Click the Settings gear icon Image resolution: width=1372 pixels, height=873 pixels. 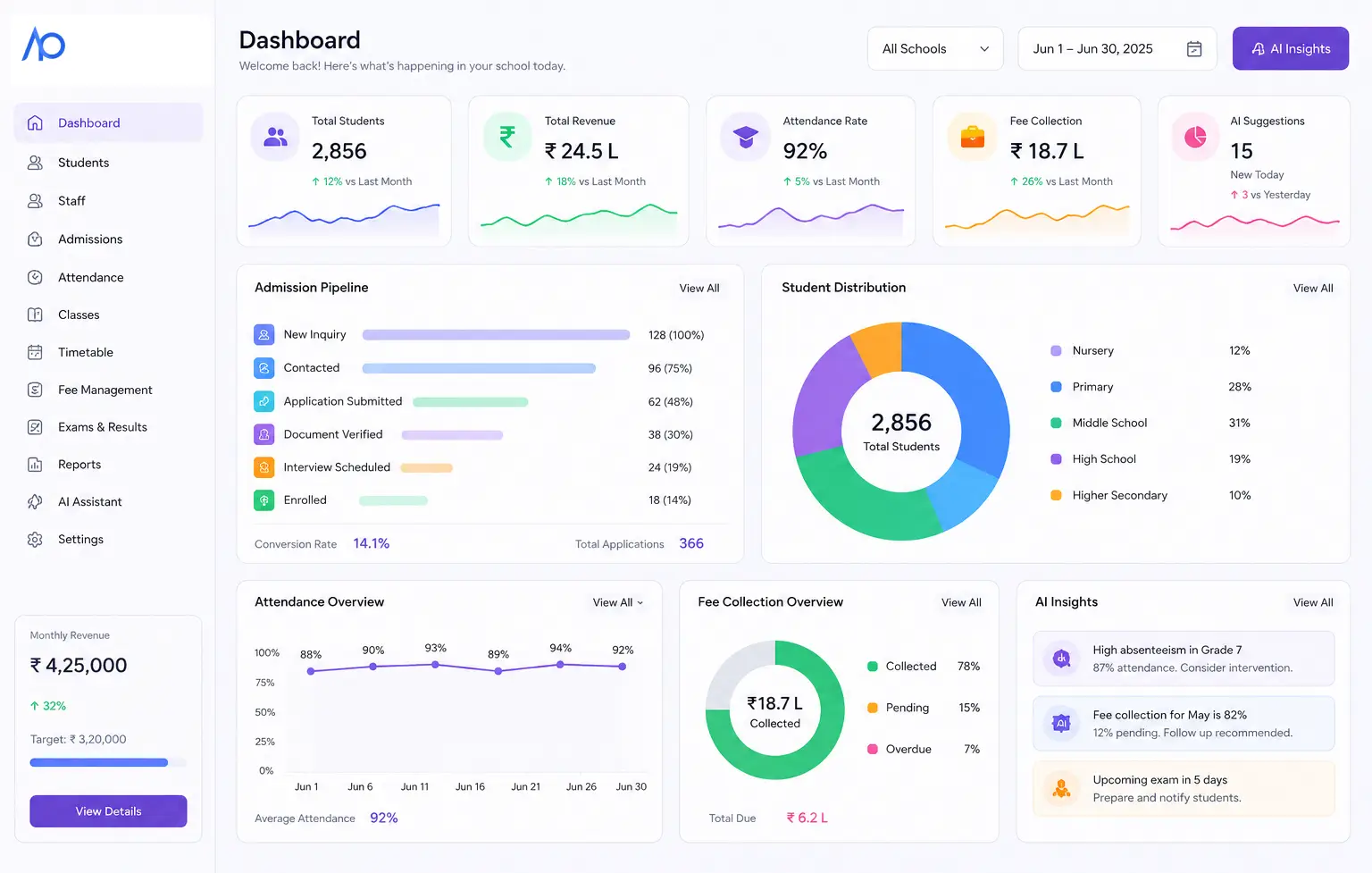coord(35,540)
